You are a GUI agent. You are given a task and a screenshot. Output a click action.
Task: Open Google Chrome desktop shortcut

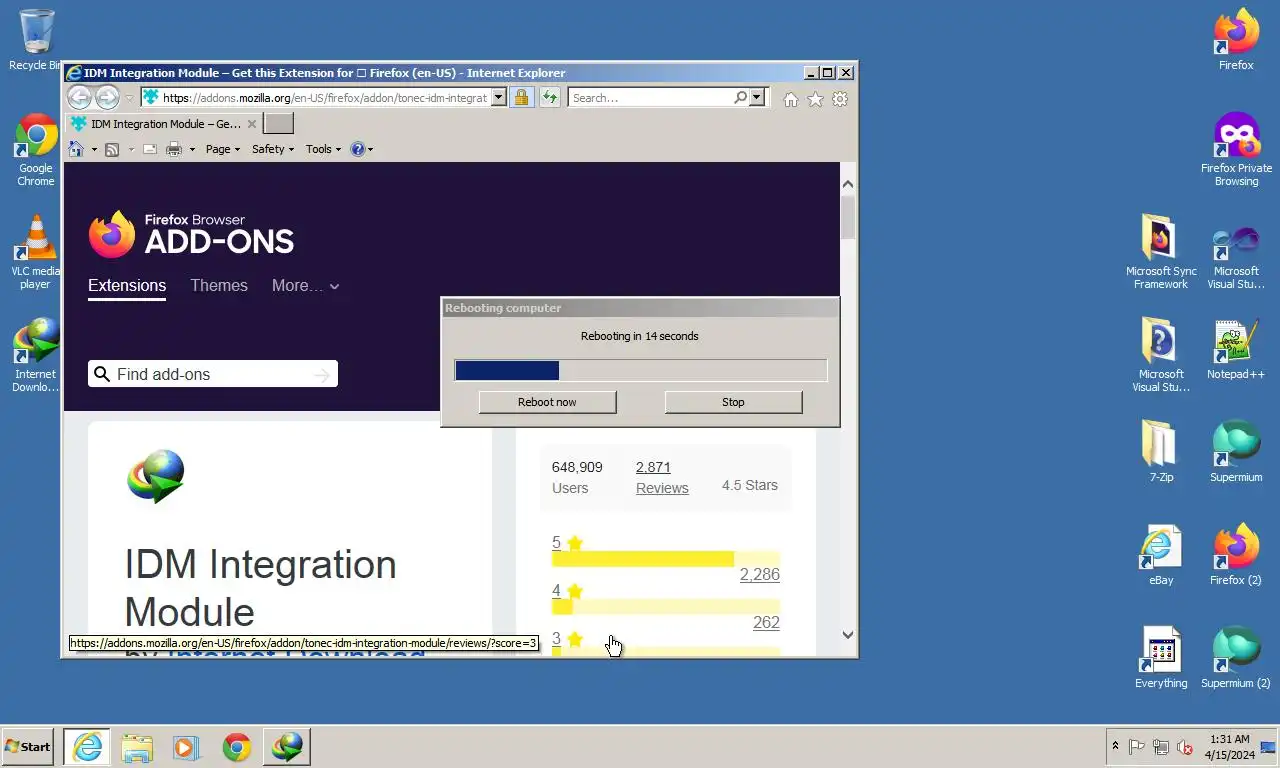(x=35, y=150)
